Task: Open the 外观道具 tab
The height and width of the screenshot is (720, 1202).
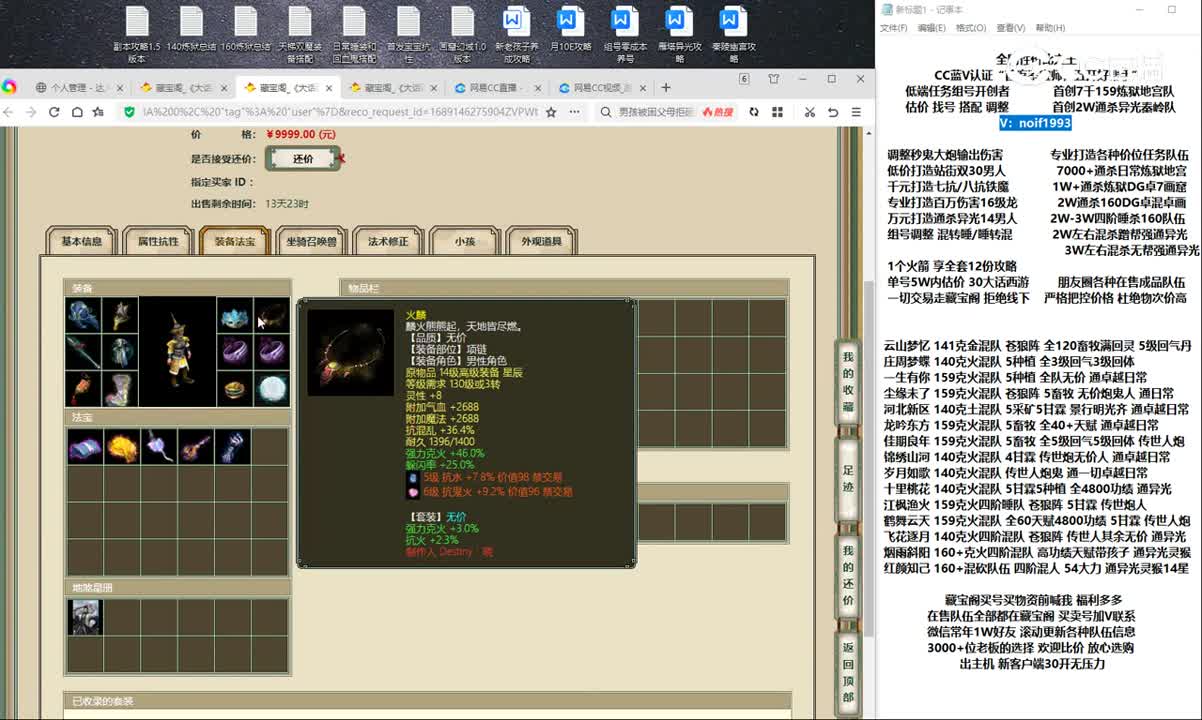Action: pyautogui.click(x=541, y=241)
